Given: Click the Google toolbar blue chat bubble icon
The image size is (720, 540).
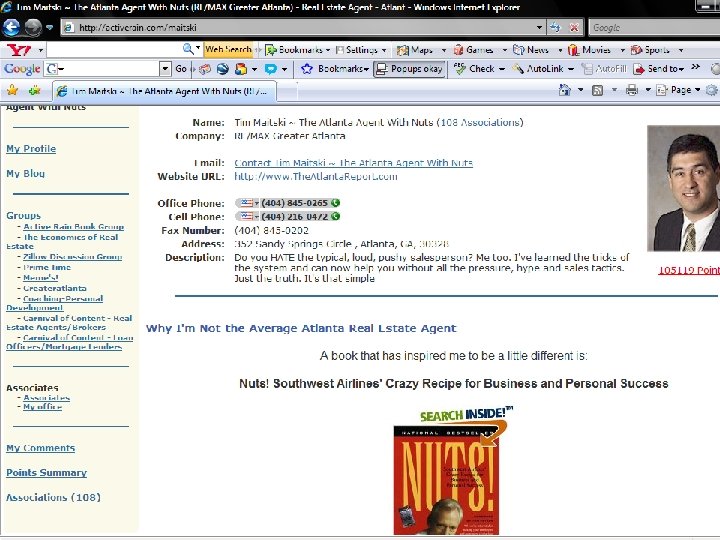Looking at the screenshot, I should [271, 69].
